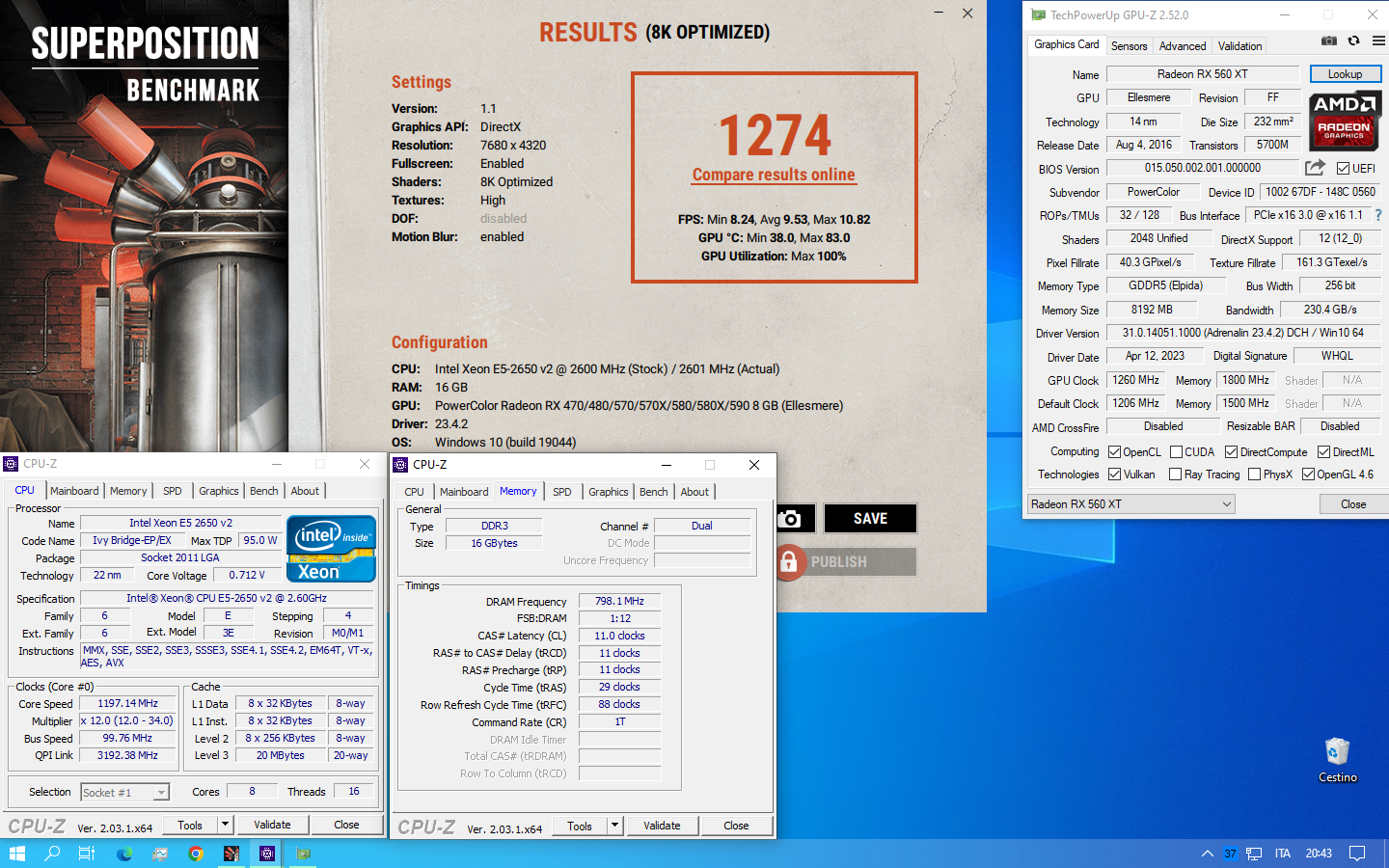Image resolution: width=1389 pixels, height=868 pixels.
Task: Click the Lookup button in GPU-Z
Action: (1345, 74)
